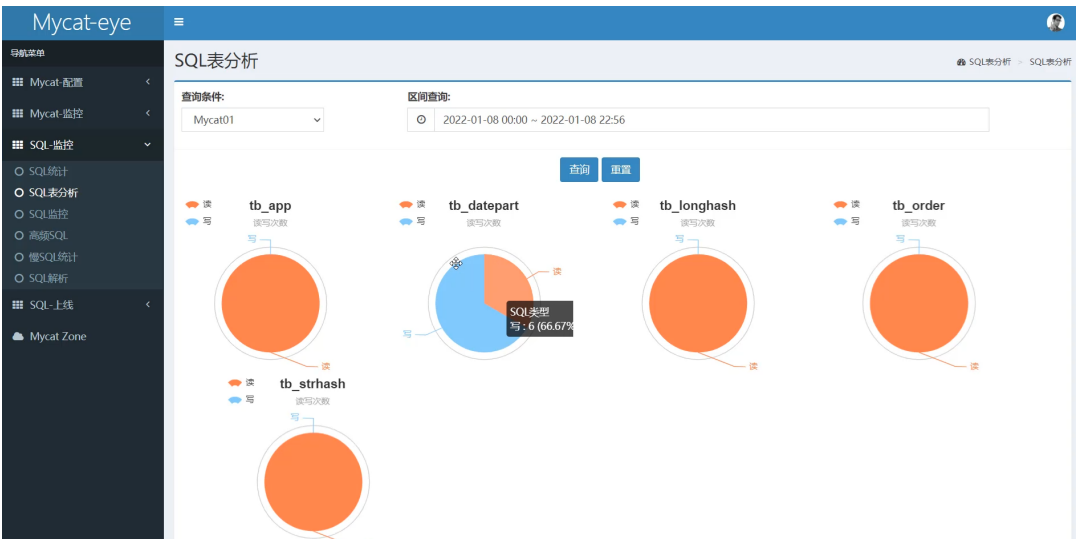Click the 重置 button
The image size is (1080, 560).
(621, 169)
